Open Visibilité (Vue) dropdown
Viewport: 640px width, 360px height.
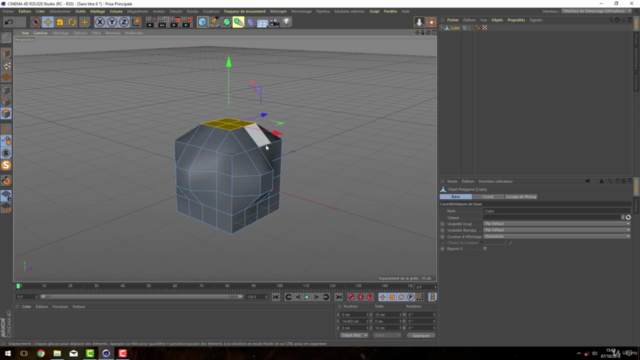[557, 224]
